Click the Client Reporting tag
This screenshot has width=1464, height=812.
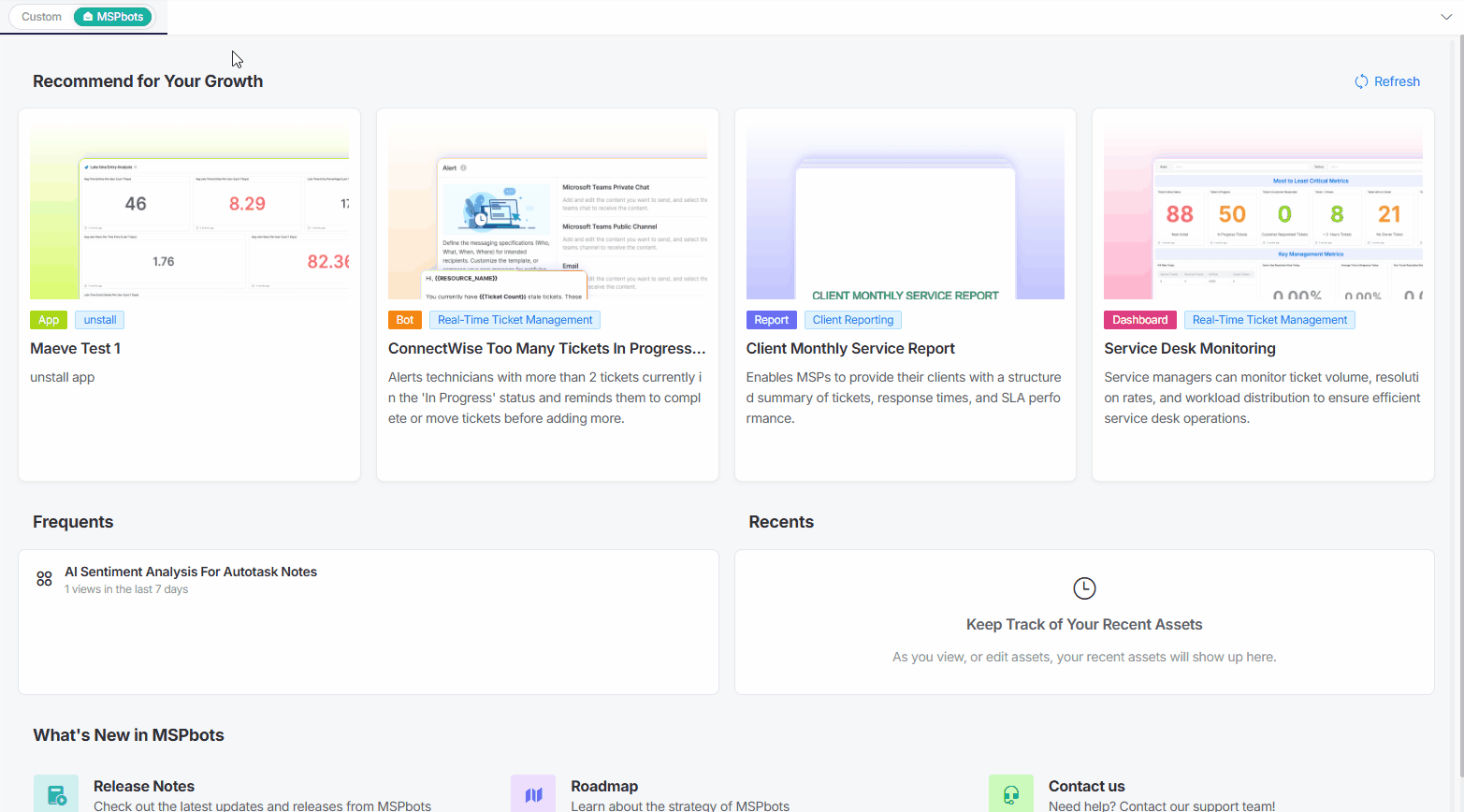click(852, 319)
